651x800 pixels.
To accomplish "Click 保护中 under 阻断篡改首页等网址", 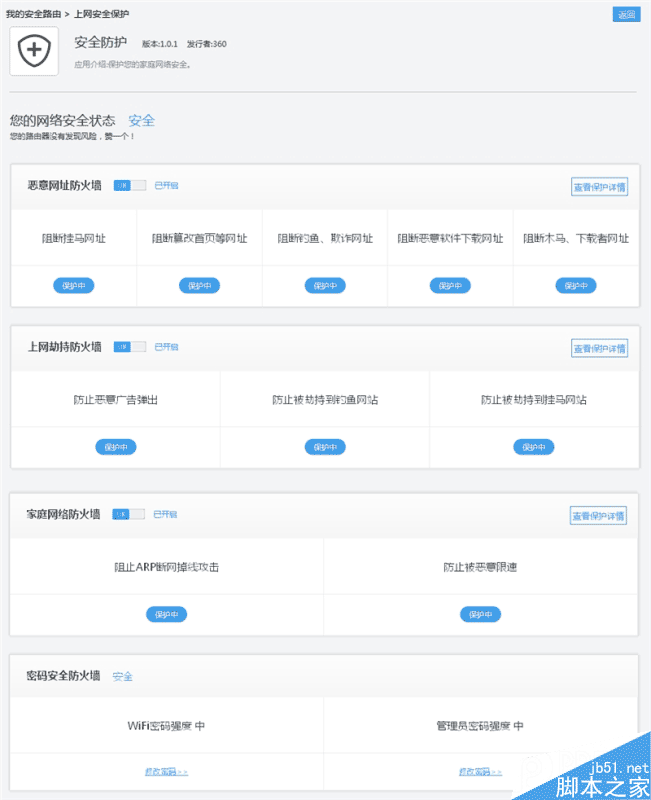I will (199, 286).
